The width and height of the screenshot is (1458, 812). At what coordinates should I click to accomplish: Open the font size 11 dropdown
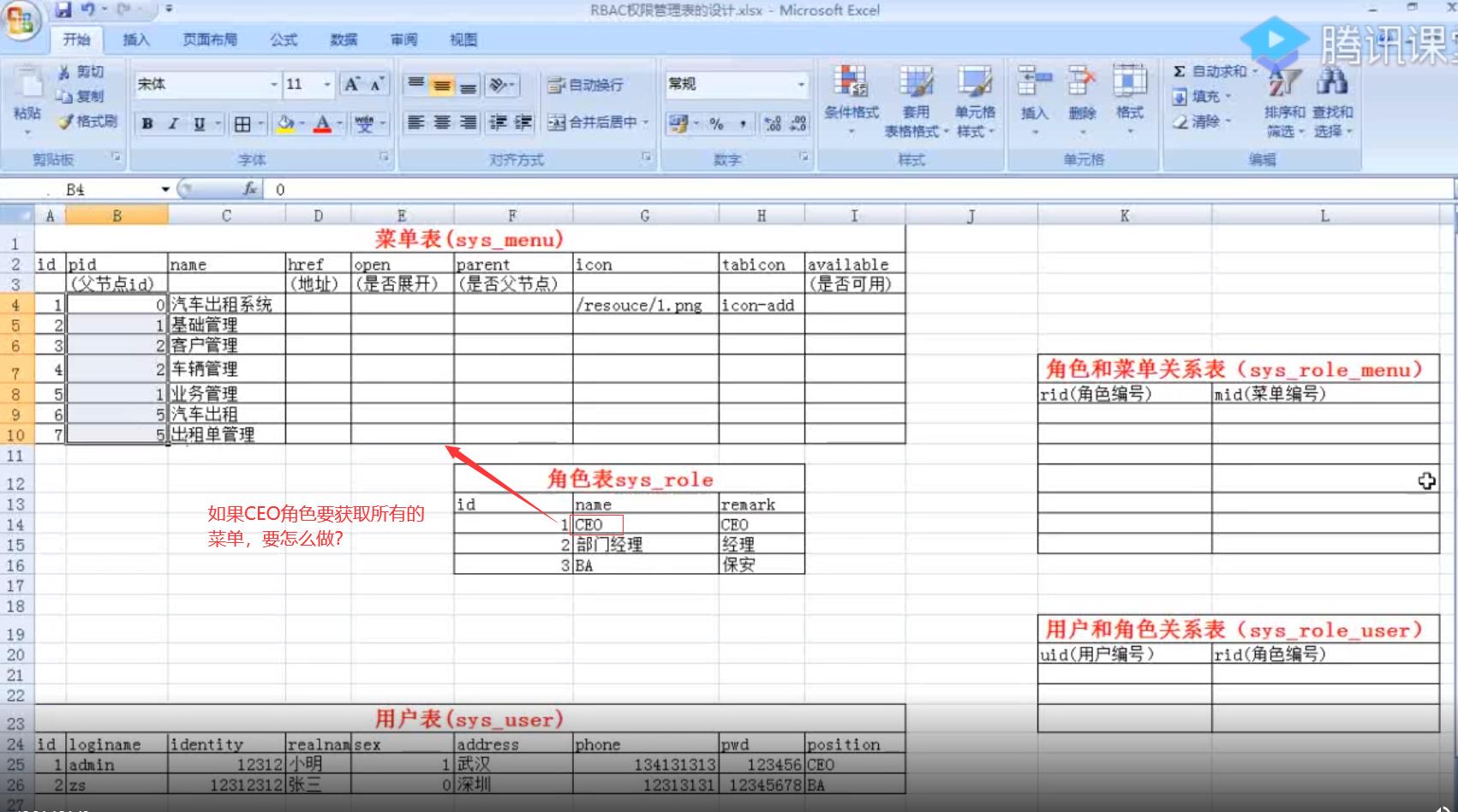click(x=327, y=84)
